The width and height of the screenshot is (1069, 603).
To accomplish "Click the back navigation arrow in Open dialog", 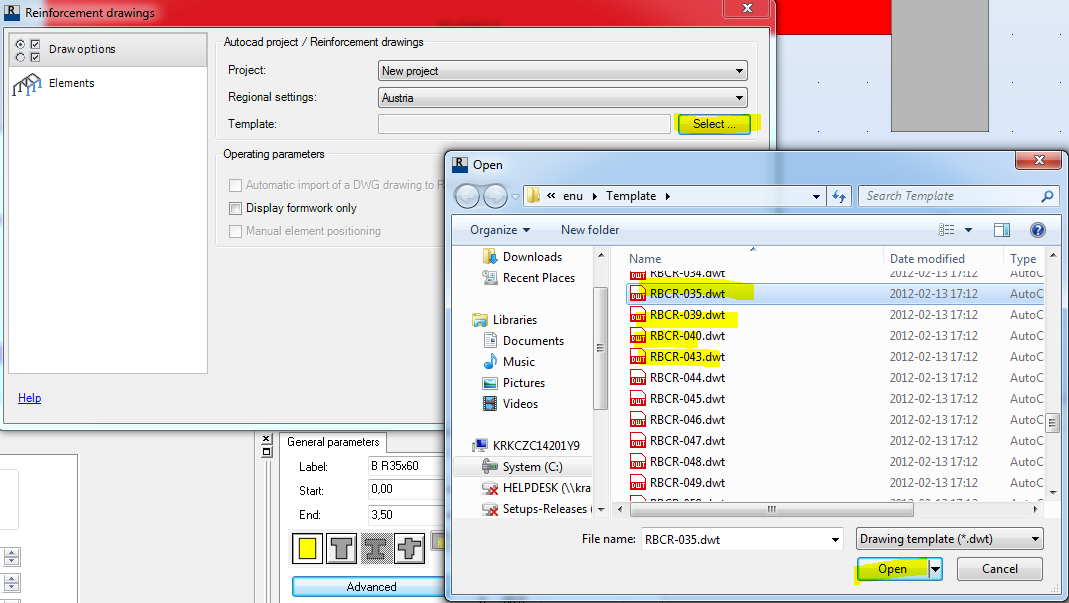I will click(466, 196).
